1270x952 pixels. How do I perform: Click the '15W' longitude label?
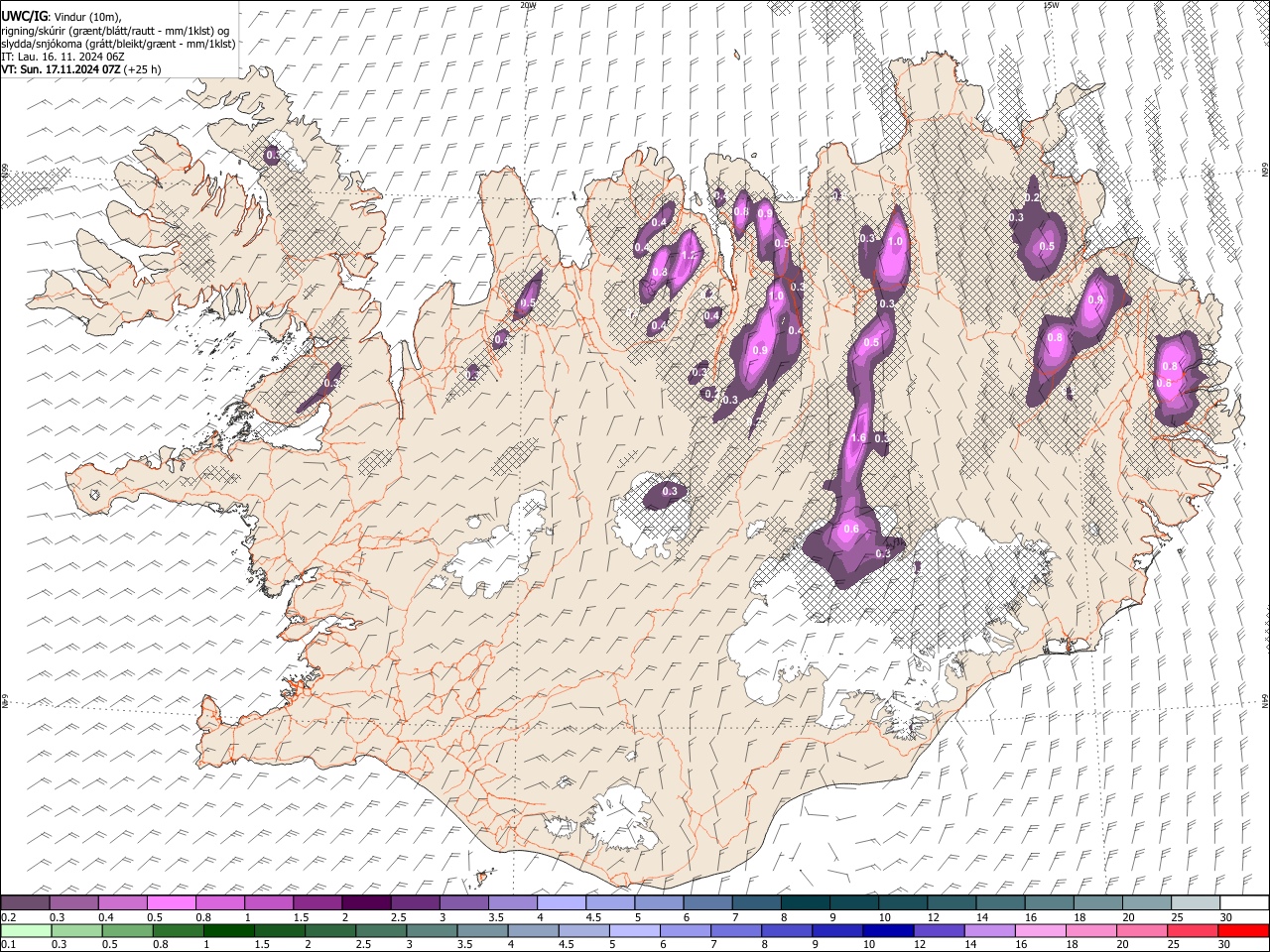pyautogui.click(x=1051, y=5)
